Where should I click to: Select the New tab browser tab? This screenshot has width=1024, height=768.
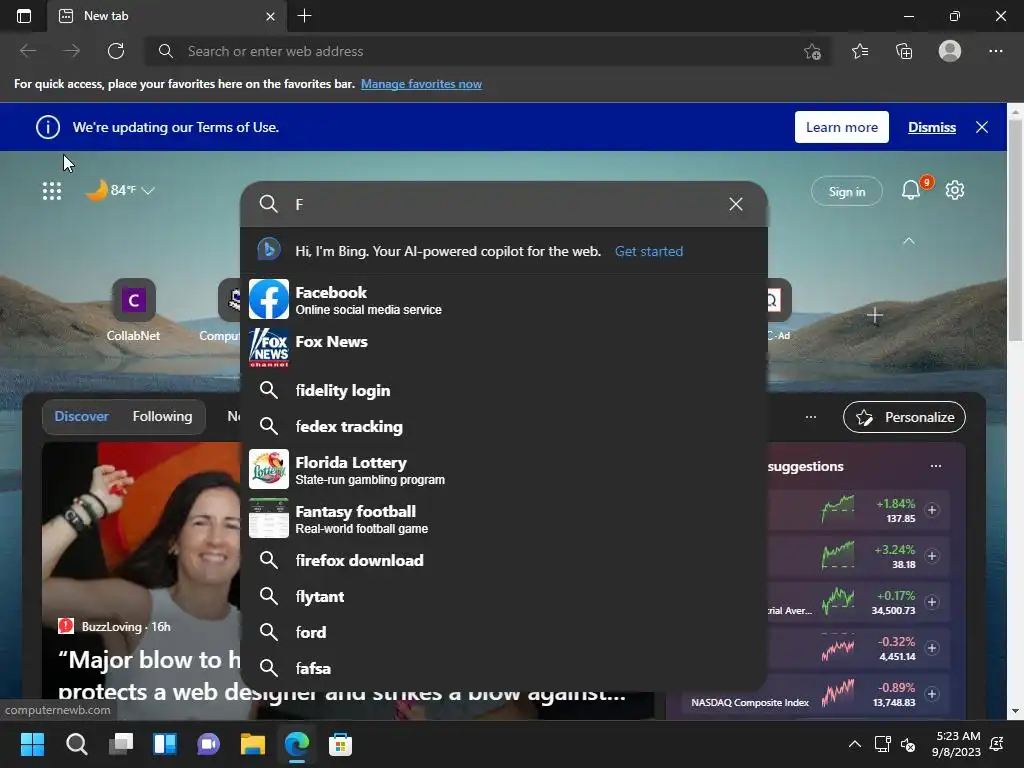(x=167, y=16)
